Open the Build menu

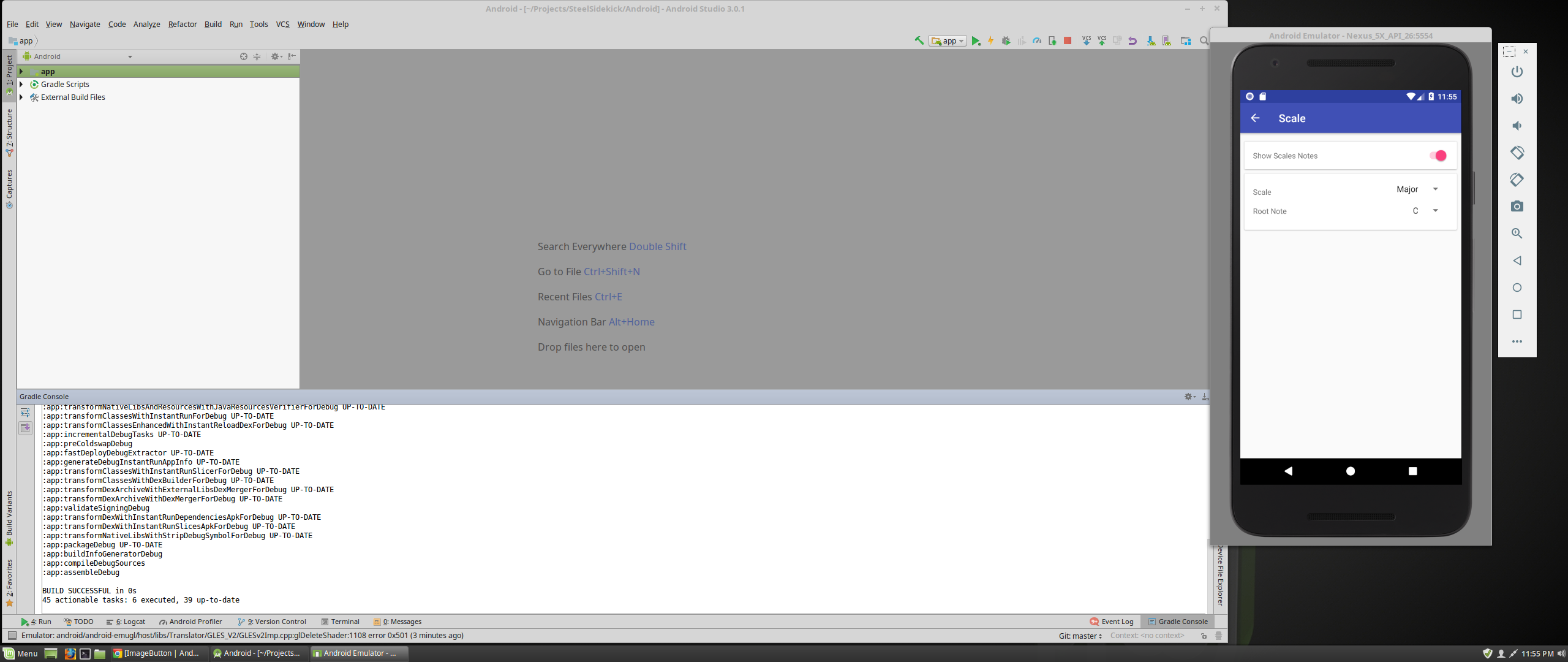point(213,25)
